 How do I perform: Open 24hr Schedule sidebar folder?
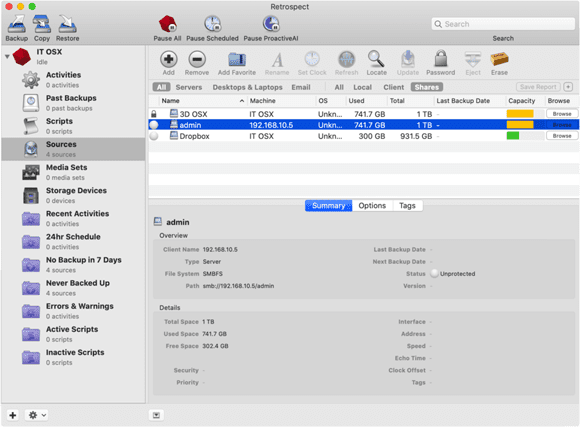[73, 242]
